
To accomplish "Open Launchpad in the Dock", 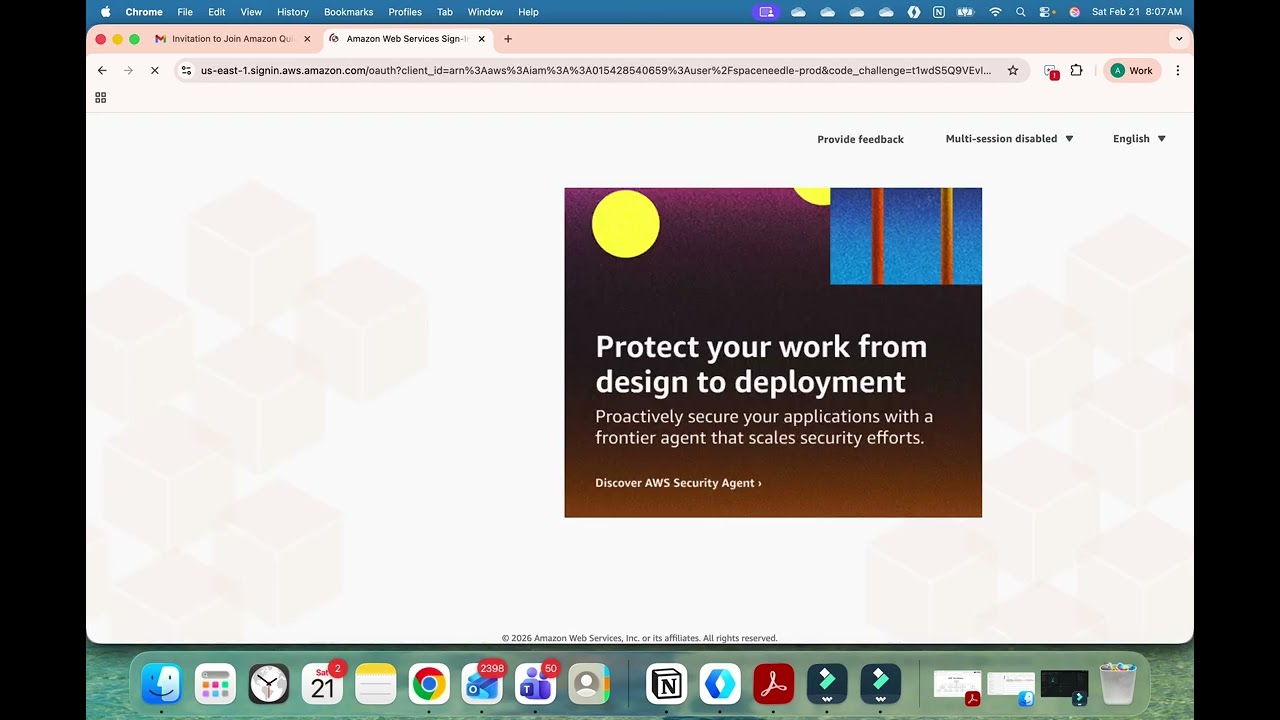I will [x=215, y=684].
